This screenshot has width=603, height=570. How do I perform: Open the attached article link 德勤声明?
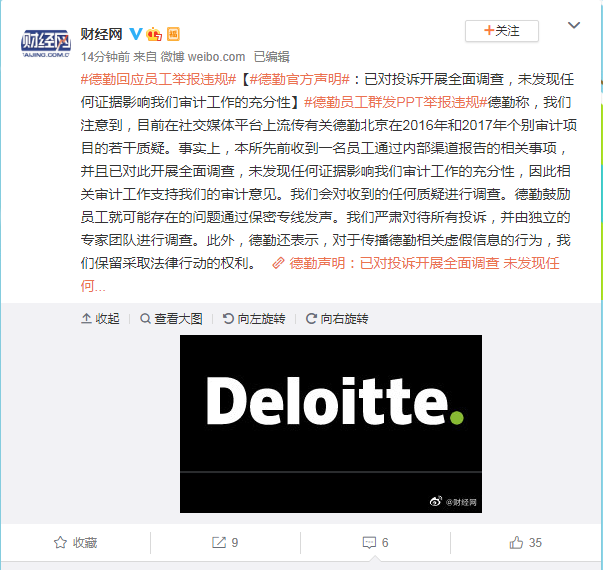[415, 263]
